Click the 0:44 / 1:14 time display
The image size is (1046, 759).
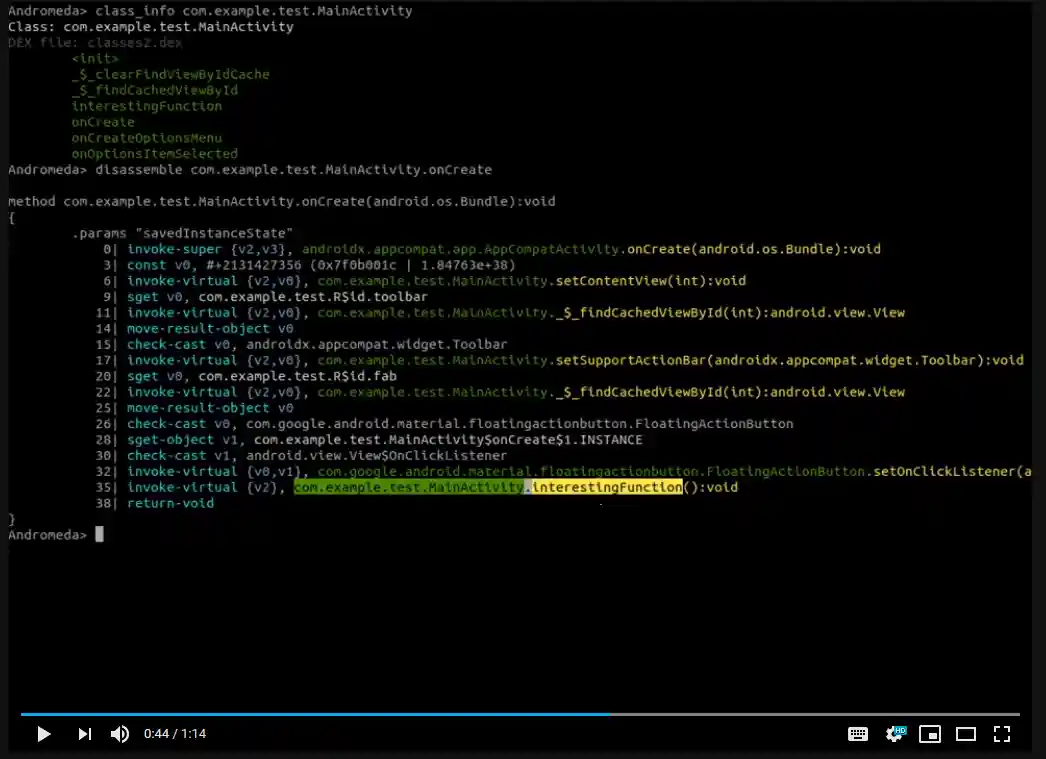[175, 734]
